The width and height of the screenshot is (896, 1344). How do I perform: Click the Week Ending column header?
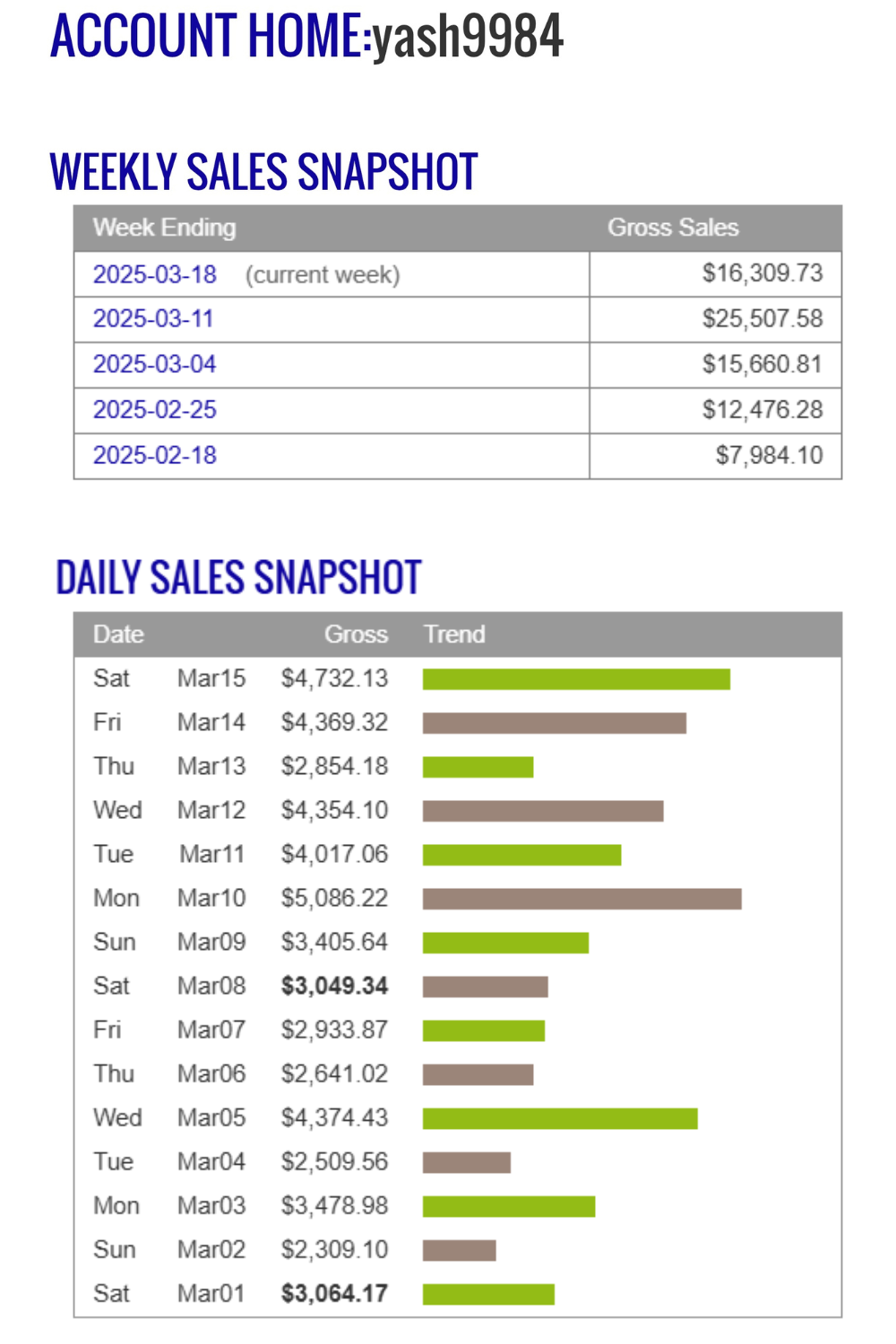click(x=165, y=228)
